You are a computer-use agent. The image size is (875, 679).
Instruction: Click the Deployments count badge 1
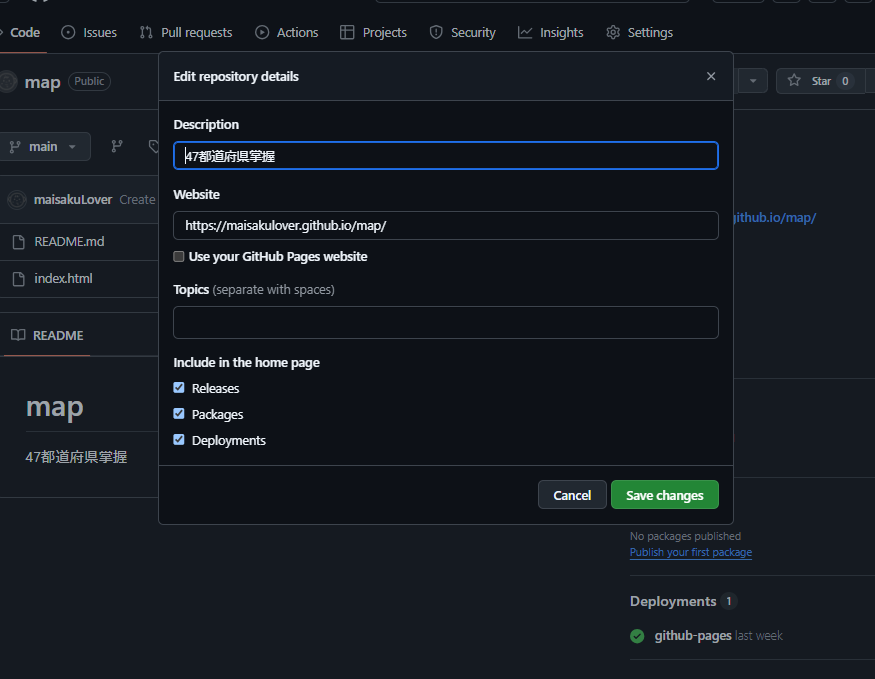(x=728, y=601)
